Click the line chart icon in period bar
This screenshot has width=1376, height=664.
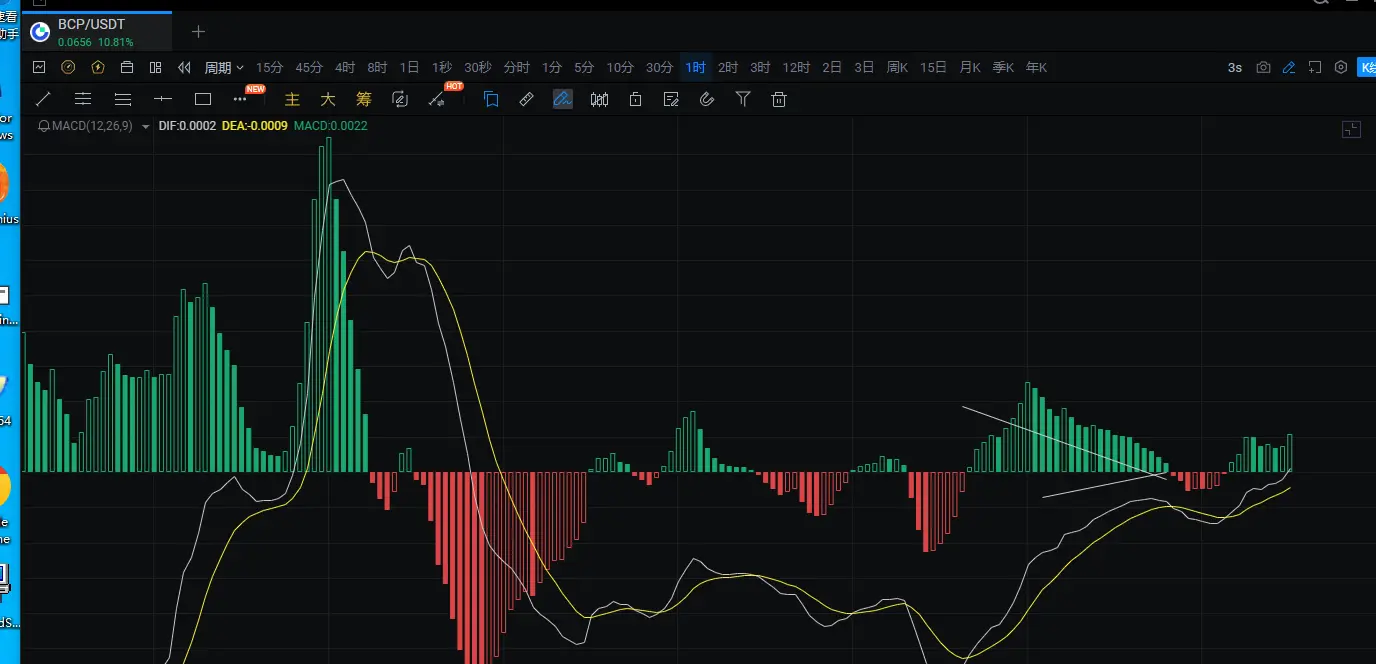click(x=39, y=67)
